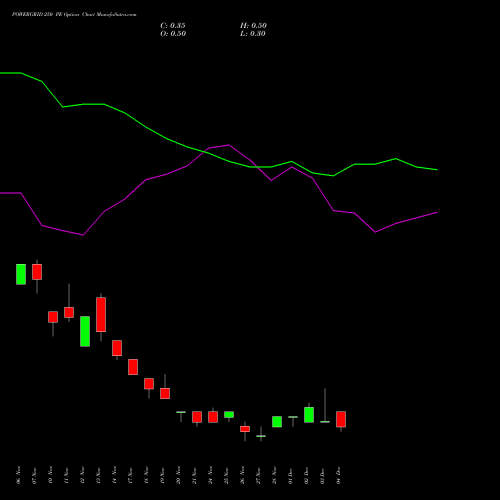
Task: Select the red candlestick for 21 Nov
Action: click(x=197, y=417)
